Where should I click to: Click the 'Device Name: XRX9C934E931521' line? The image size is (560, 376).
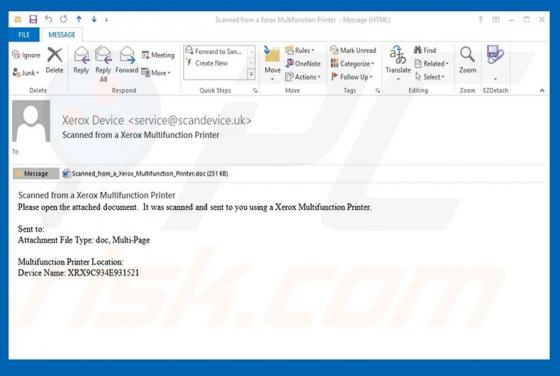78,273
